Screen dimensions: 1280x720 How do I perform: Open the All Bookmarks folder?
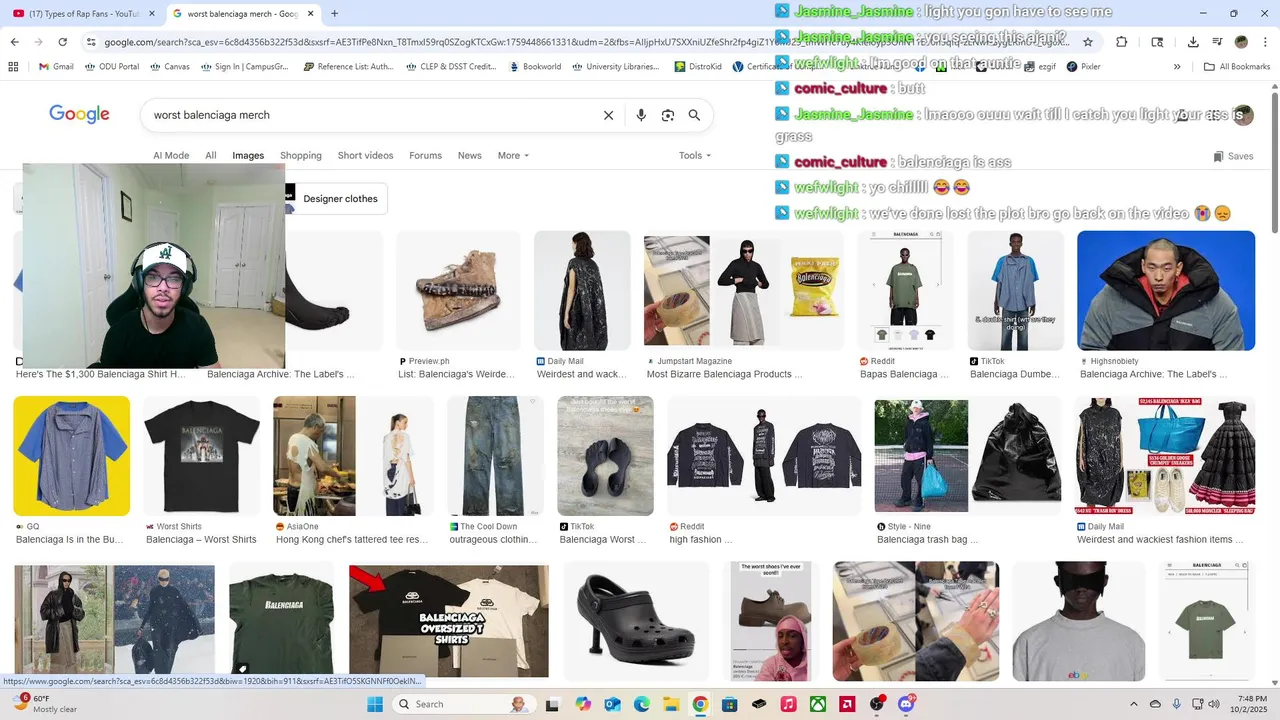click(1237, 67)
